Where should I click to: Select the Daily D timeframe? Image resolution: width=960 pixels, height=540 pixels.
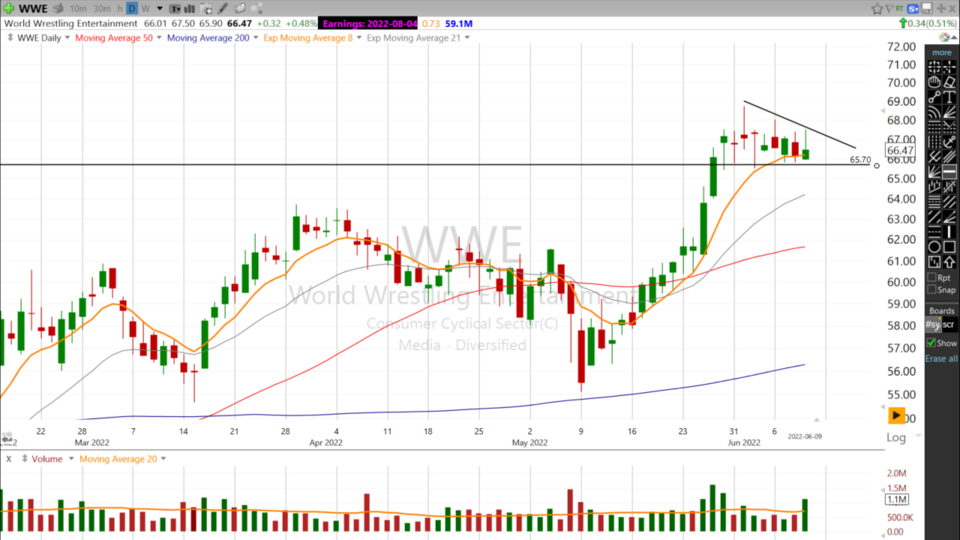(132, 9)
